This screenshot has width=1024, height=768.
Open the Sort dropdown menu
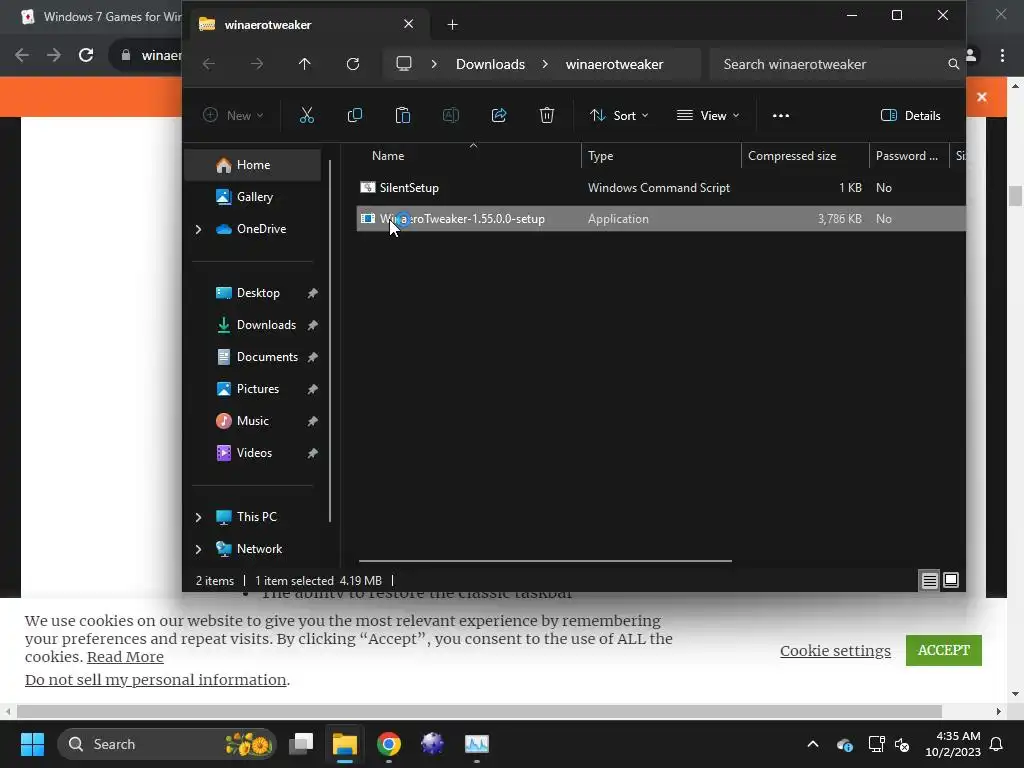pyautogui.click(x=618, y=116)
